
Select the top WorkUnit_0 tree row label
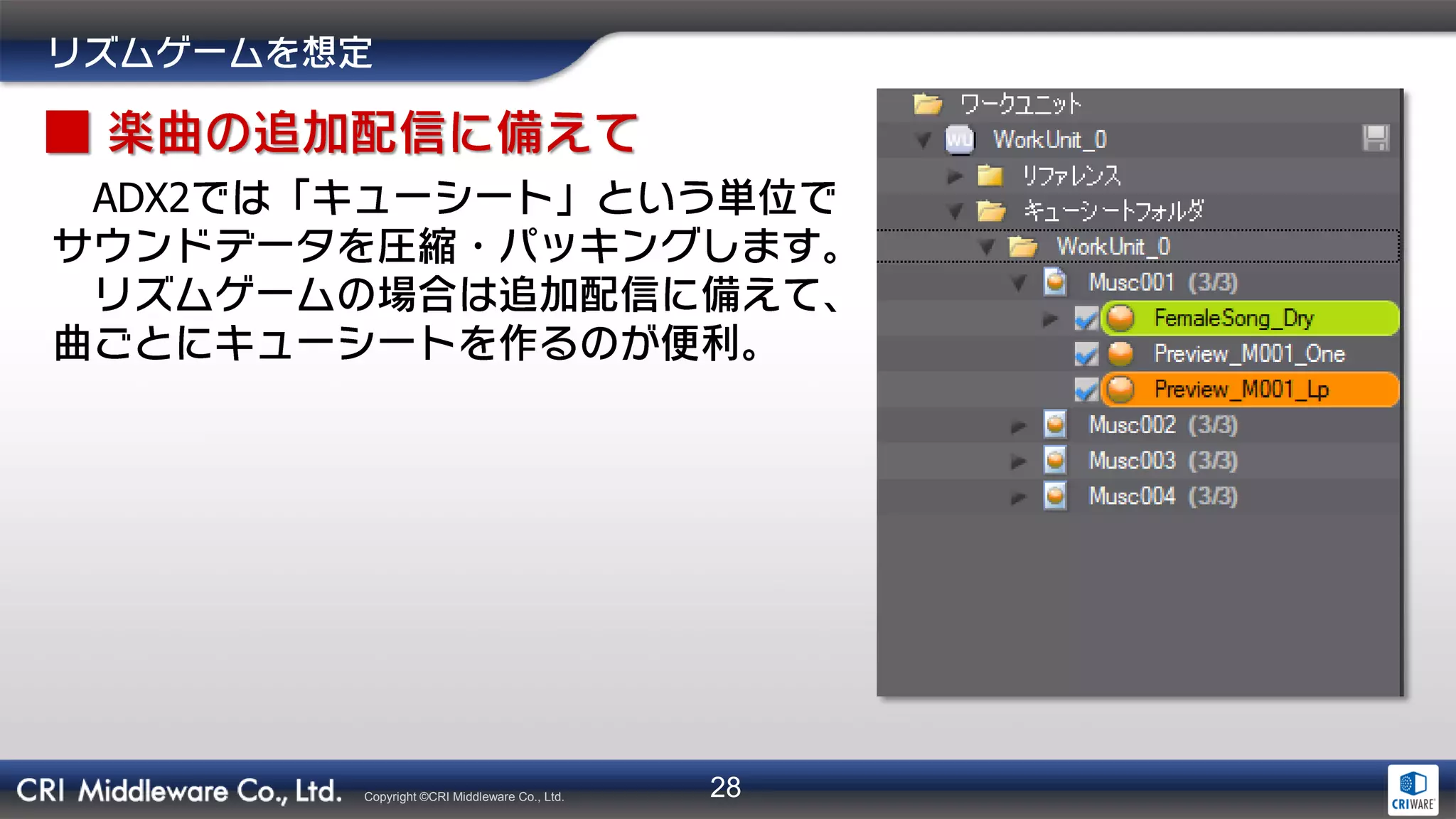click(x=1050, y=139)
